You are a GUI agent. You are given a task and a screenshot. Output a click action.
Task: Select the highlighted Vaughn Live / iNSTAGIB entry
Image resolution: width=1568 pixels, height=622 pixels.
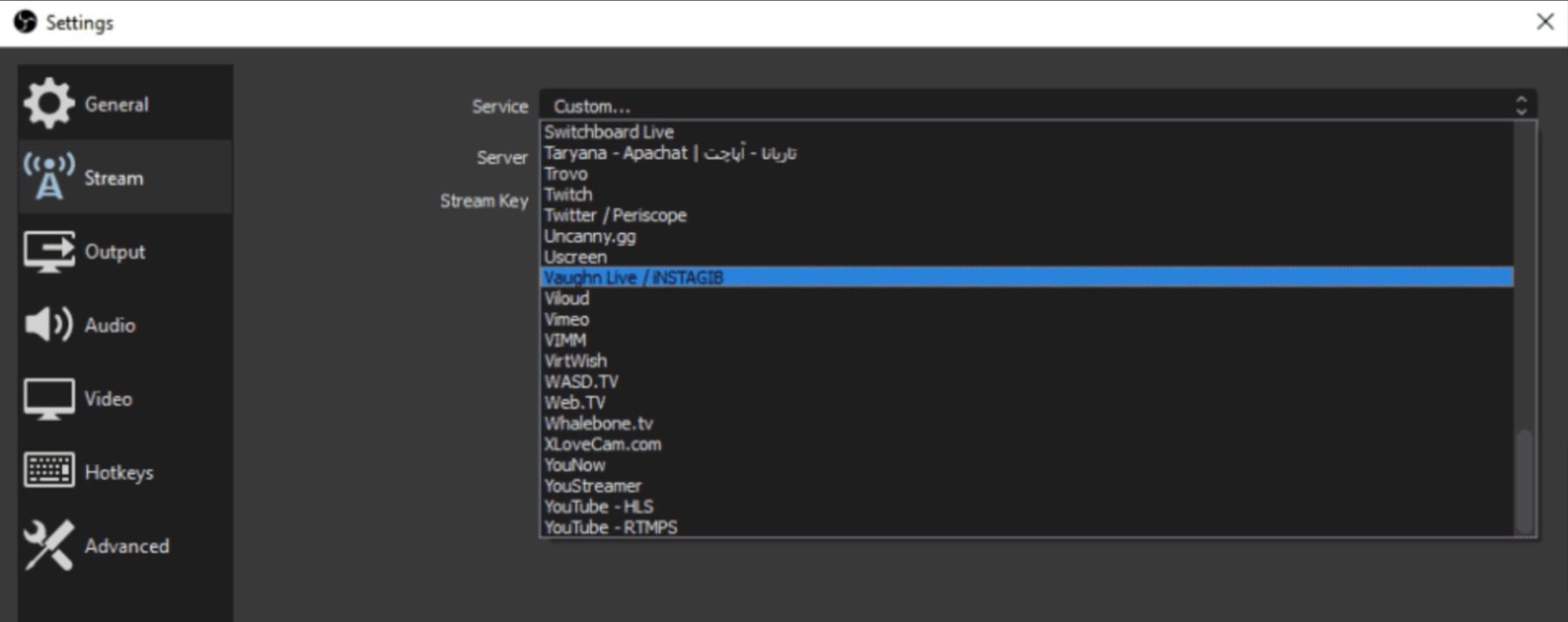633,277
